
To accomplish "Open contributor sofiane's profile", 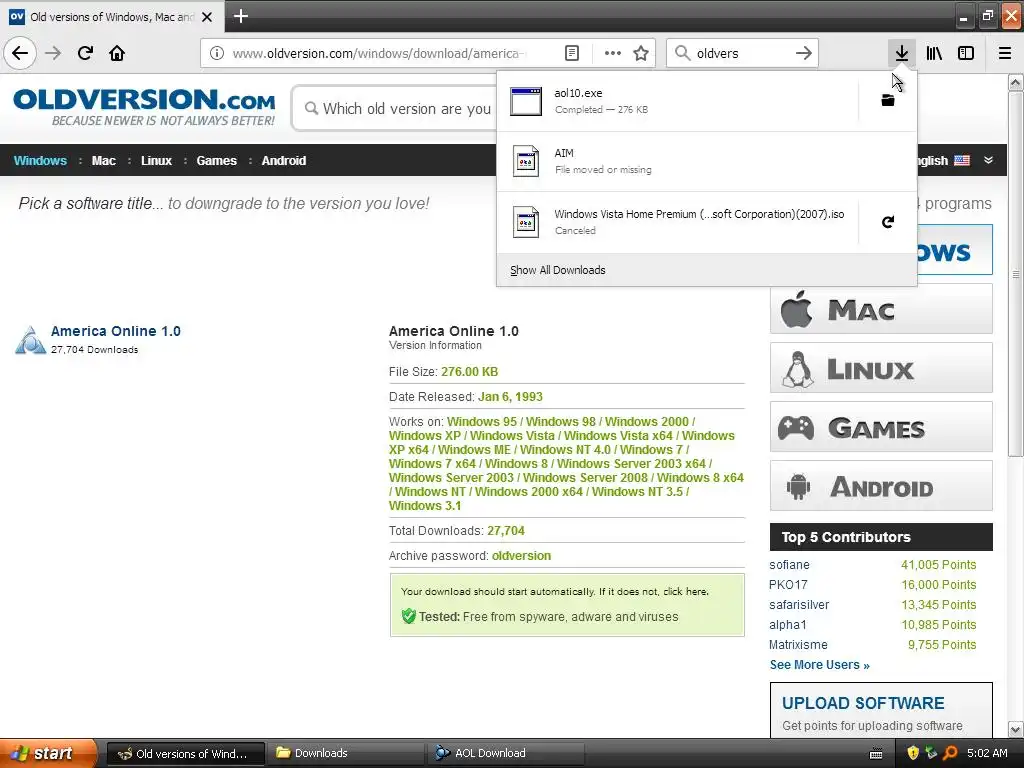I will [x=789, y=565].
